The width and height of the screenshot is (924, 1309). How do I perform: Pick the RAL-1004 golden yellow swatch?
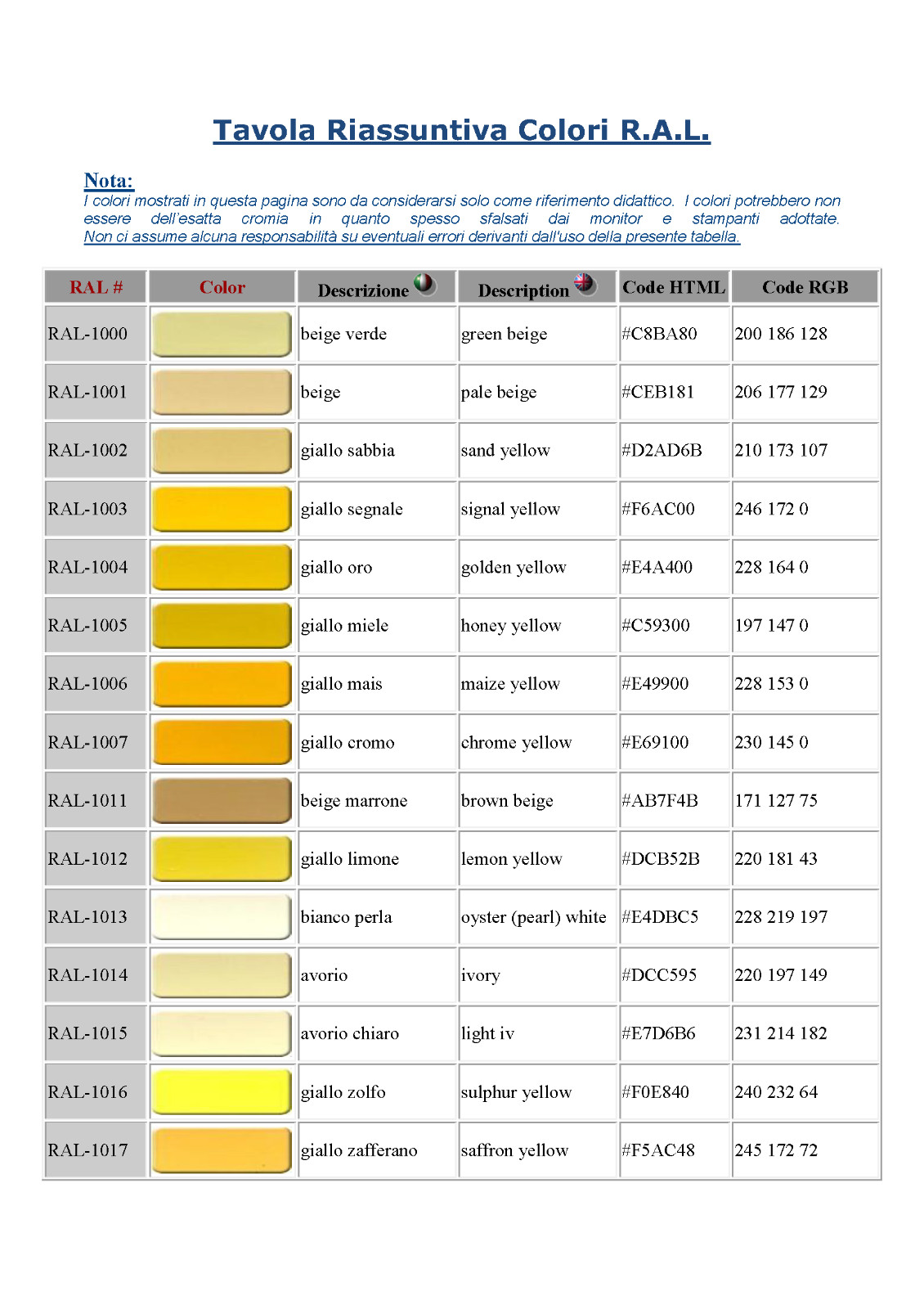[x=222, y=567]
